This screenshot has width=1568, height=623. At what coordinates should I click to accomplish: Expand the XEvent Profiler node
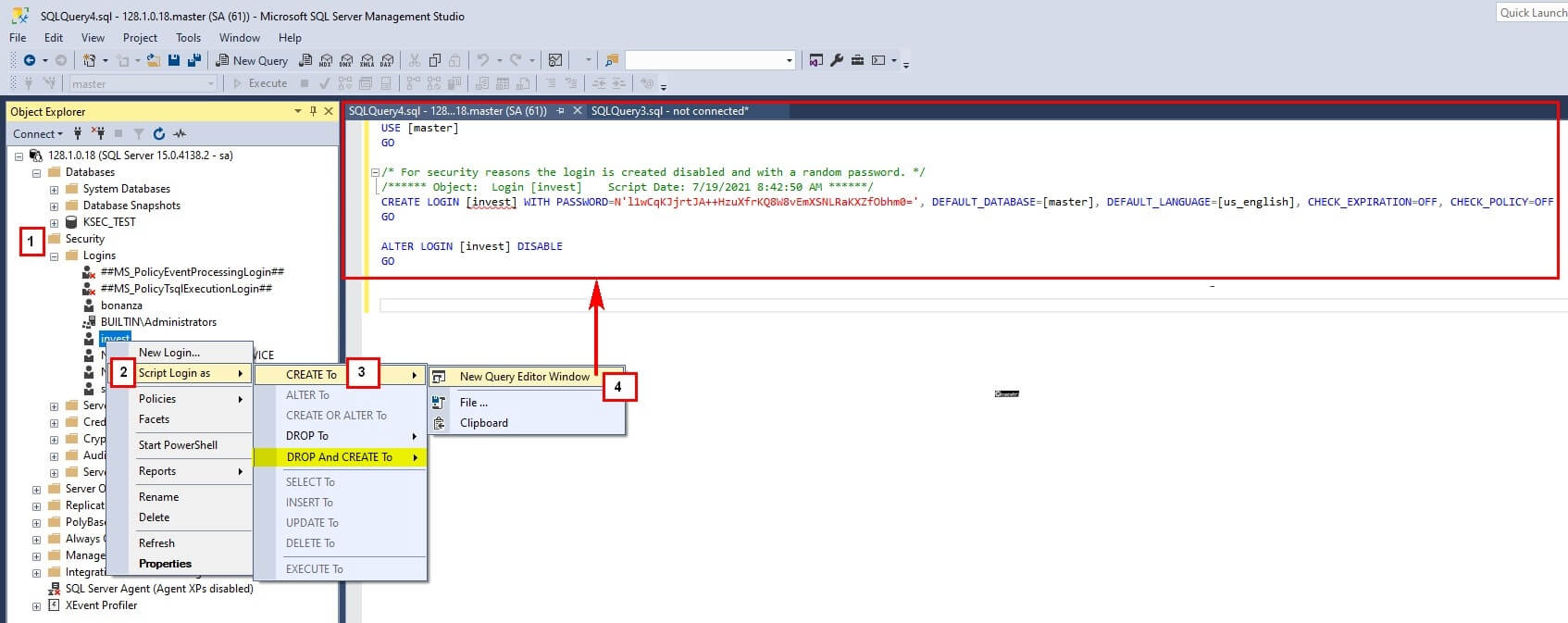pos(36,605)
